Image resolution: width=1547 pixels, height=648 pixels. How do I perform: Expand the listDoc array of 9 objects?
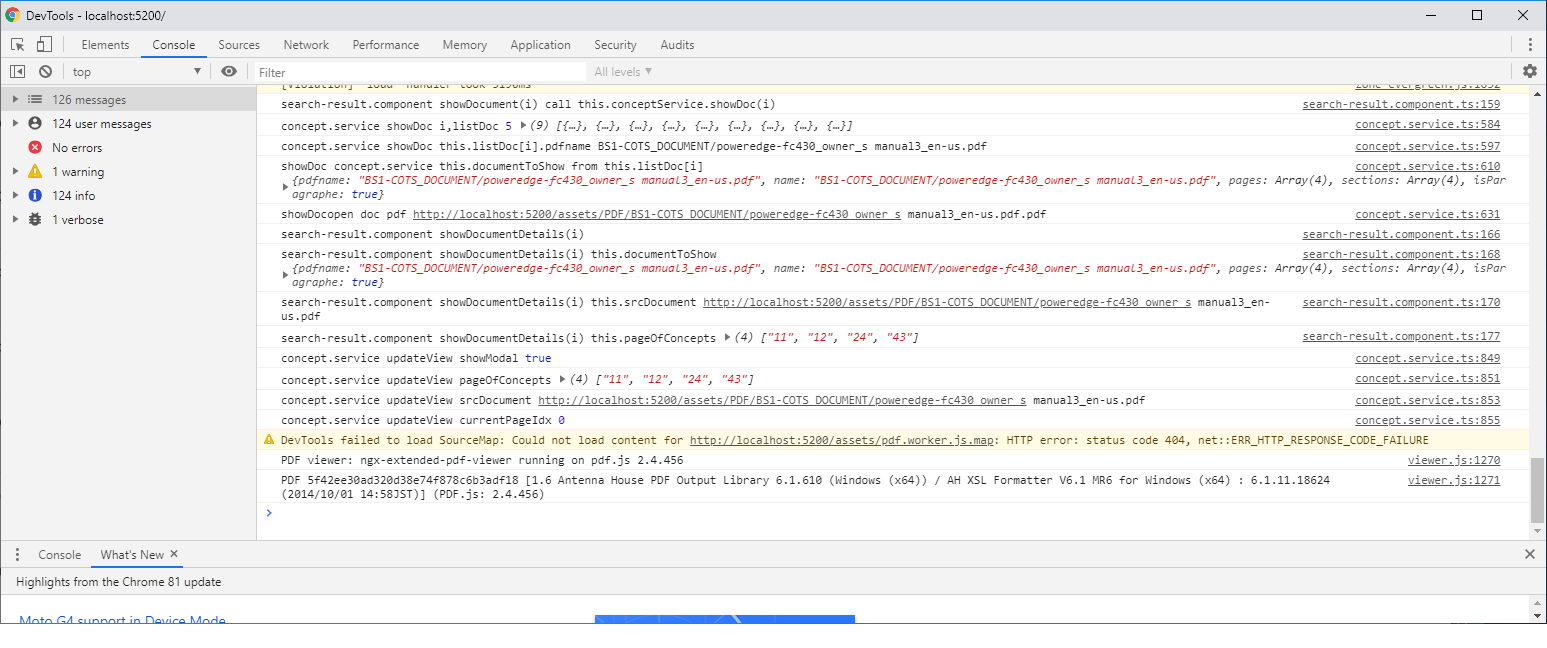pyautogui.click(x=524, y=125)
